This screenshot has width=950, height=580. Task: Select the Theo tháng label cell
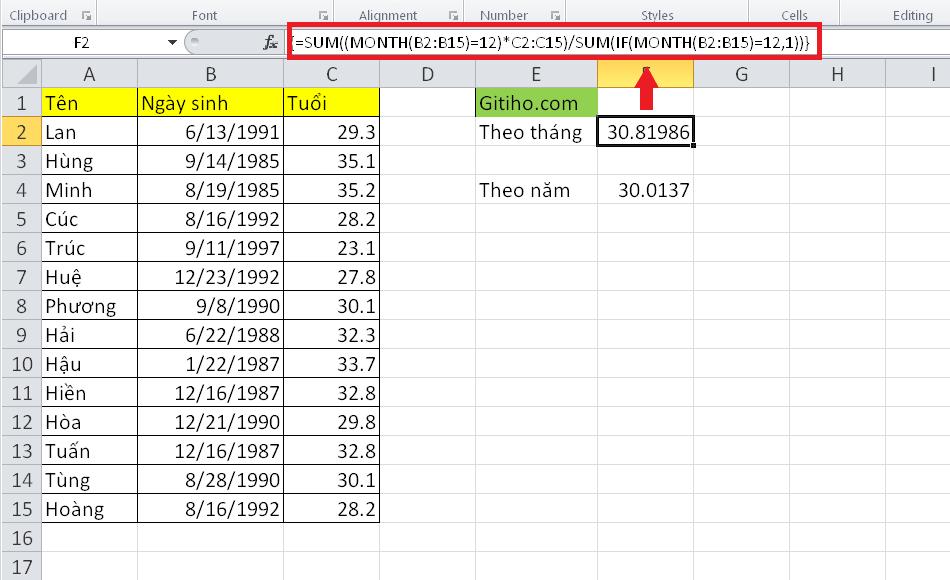pyautogui.click(x=533, y=131)
